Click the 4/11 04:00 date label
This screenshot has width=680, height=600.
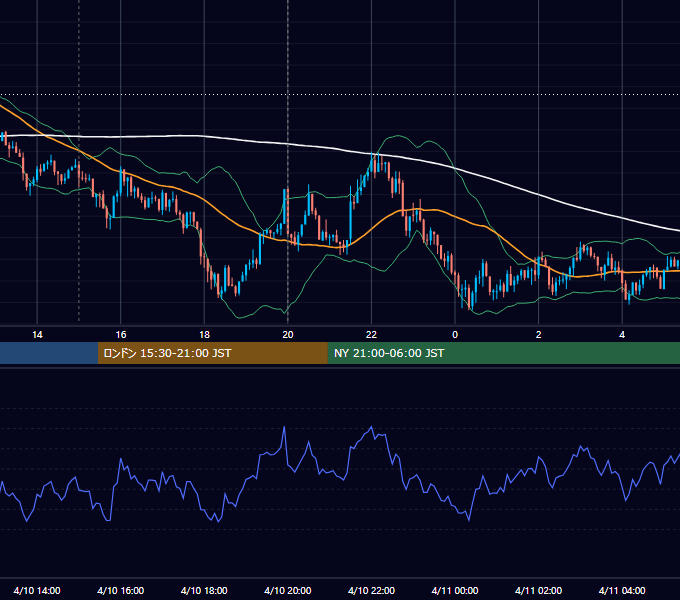[622, 590]
